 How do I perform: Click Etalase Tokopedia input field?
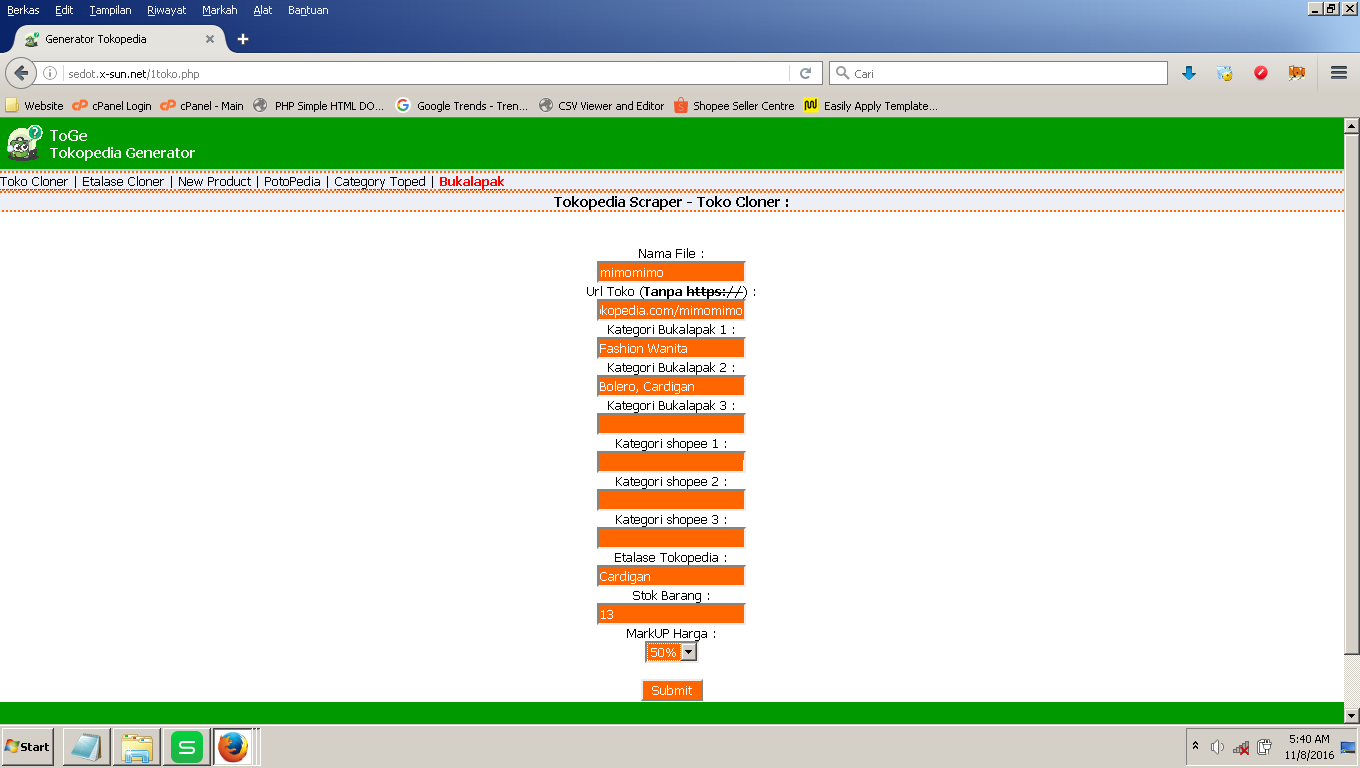(671, 576)
